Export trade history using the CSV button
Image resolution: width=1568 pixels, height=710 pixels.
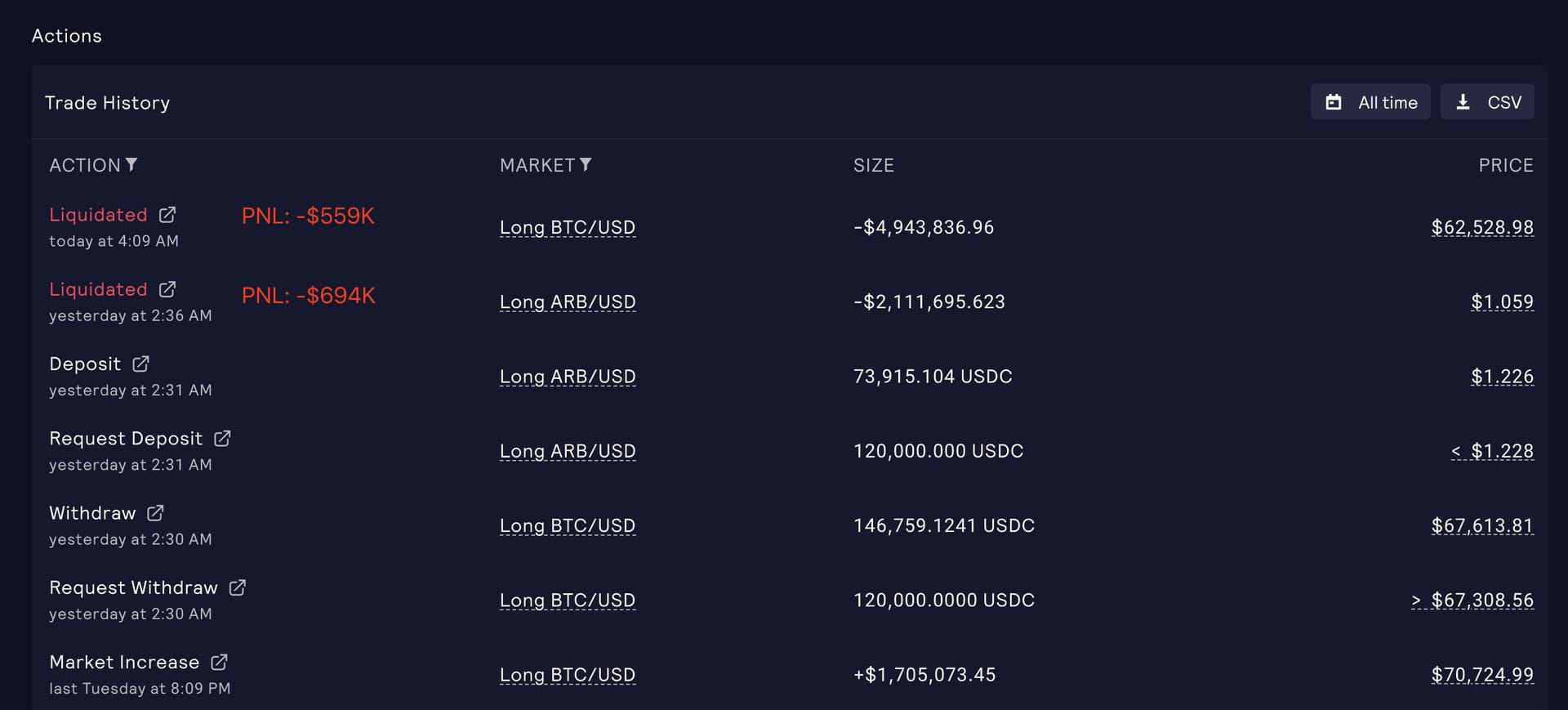(x=1488, y=101)
